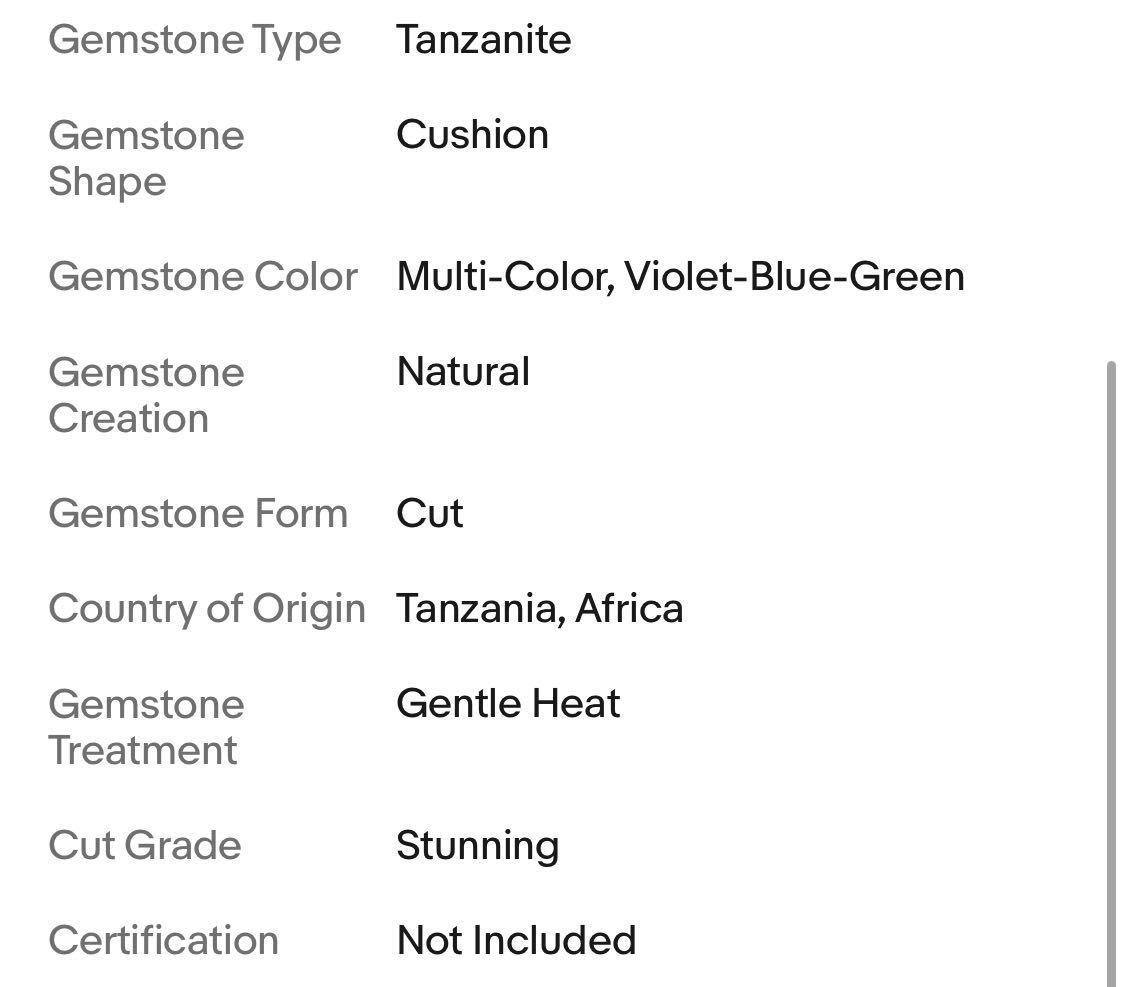Click the Cut Grade label
The height and width of the screenshot is (987, 1125).
tap(145, 845)
